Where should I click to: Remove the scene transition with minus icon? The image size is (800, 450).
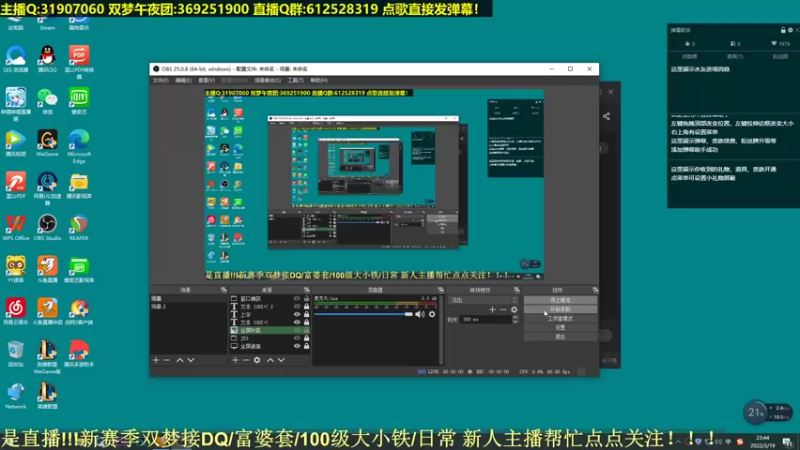coord(503,309)
